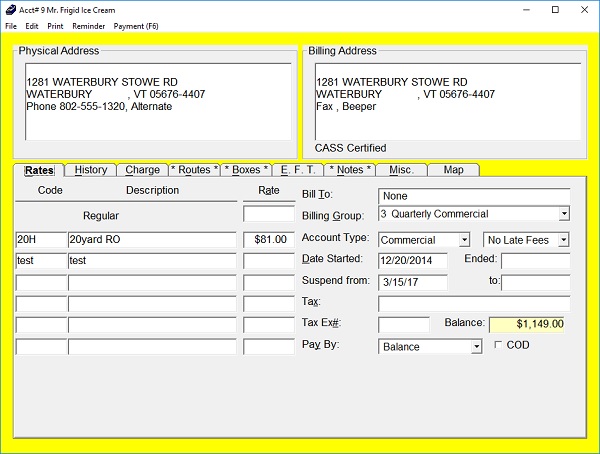Open the Pay By dropdown
The image size is (600, 454).
click(x=476, y=347)
